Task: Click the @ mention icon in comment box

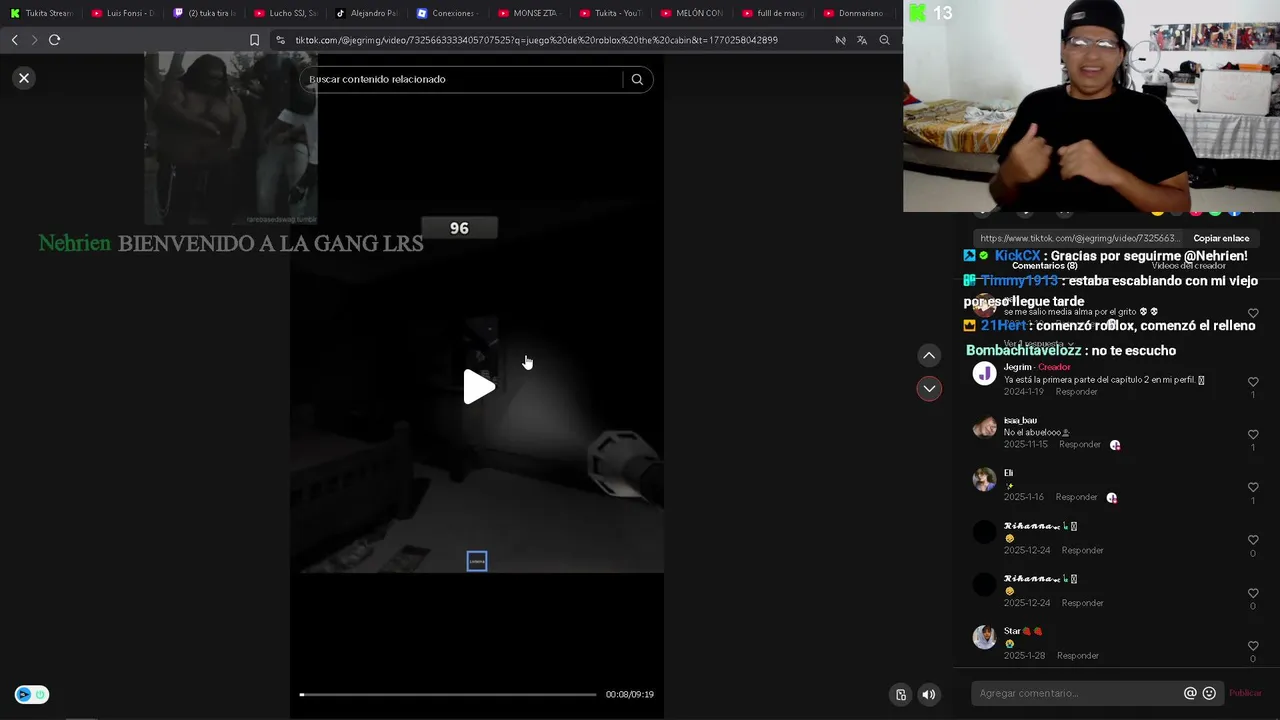Action: pyautogui.click(x=1190, y=693)
